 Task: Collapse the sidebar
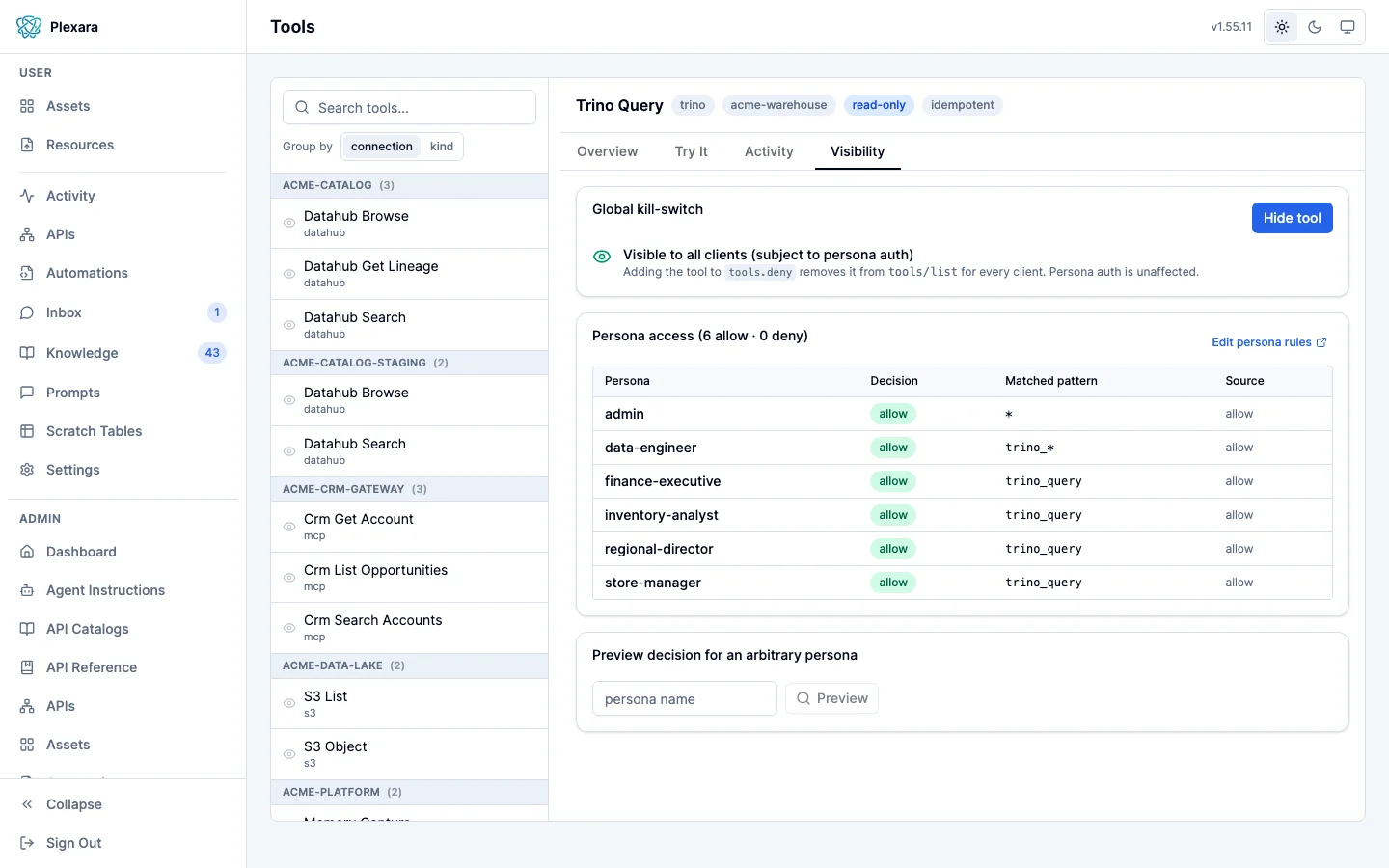(123, 804)
